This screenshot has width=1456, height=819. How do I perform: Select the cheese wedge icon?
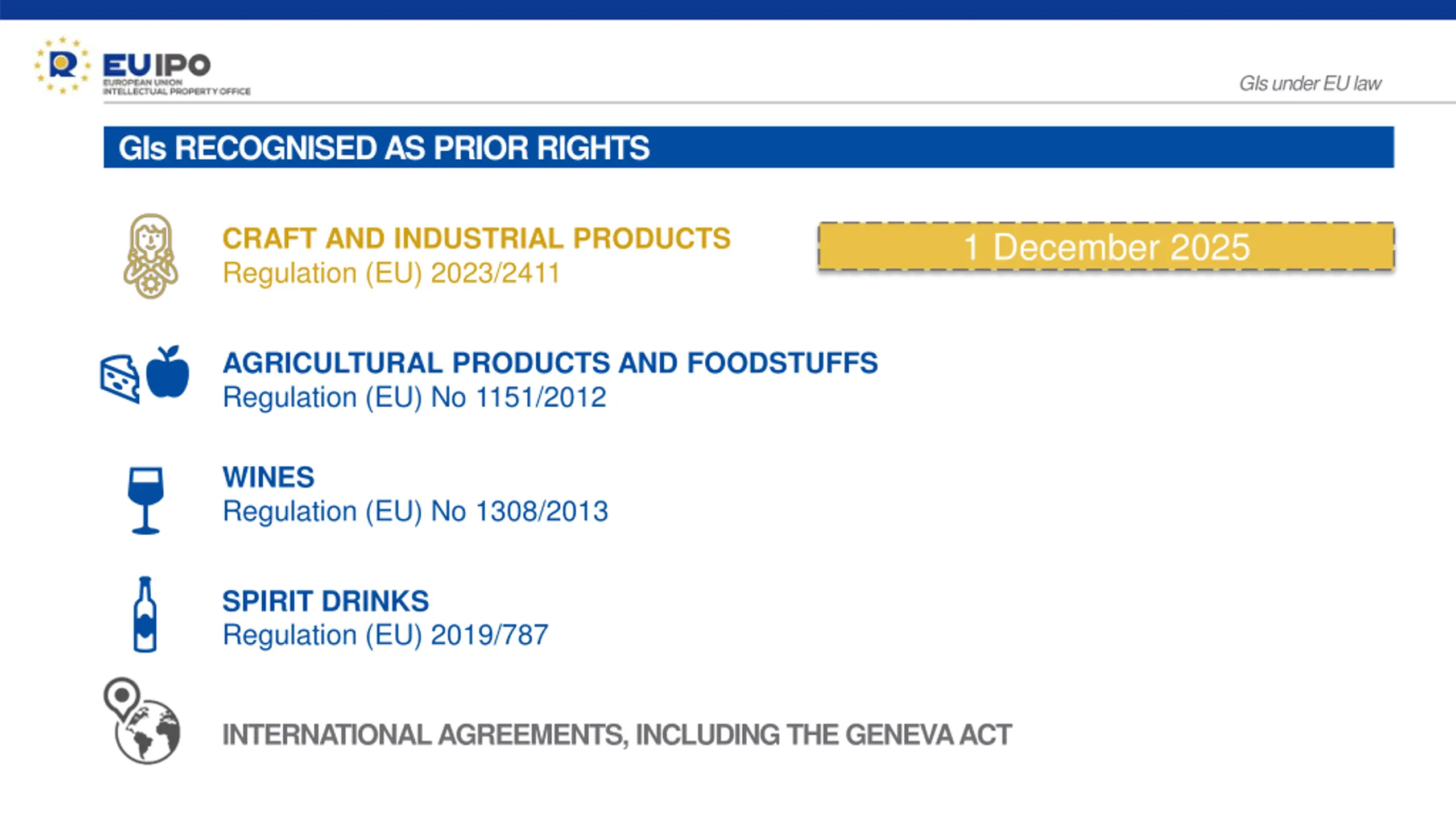pyautogui.click(x=120, y=379)
